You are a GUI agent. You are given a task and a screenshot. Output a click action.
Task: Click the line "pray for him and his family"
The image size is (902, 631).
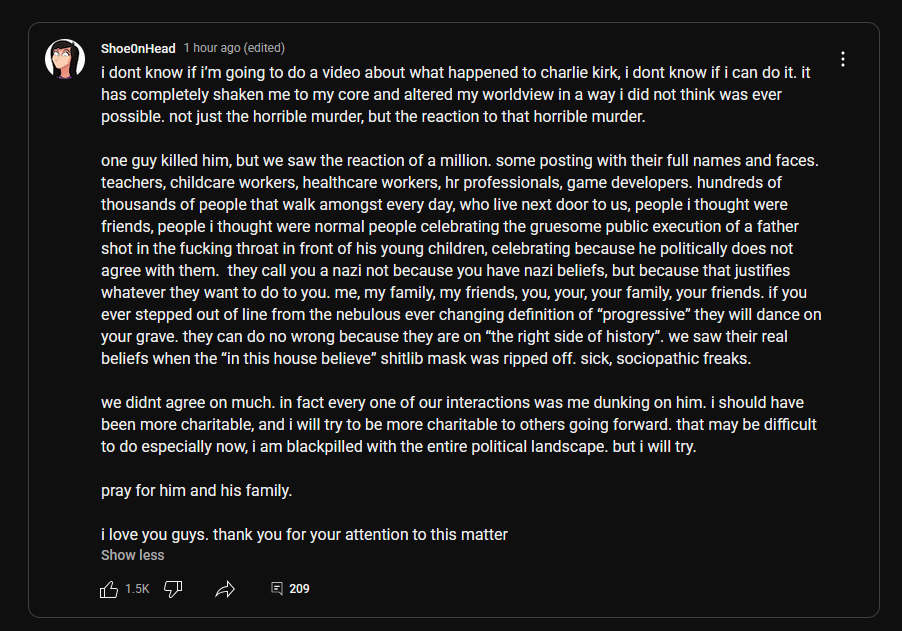pos(196,490)
